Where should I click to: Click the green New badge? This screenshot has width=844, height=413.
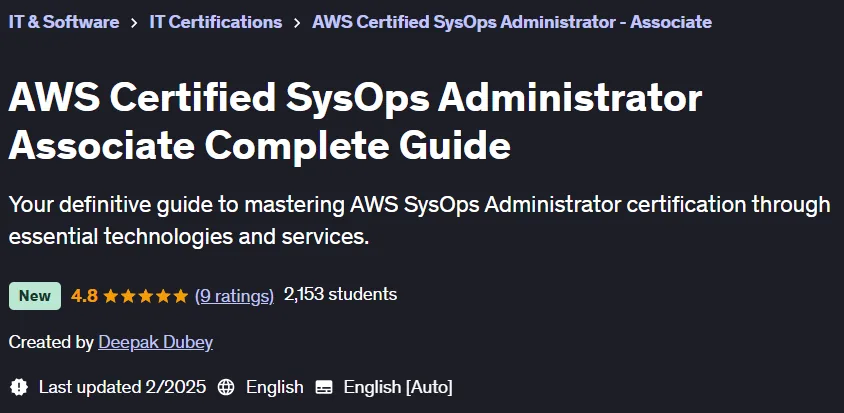(35, 296)
